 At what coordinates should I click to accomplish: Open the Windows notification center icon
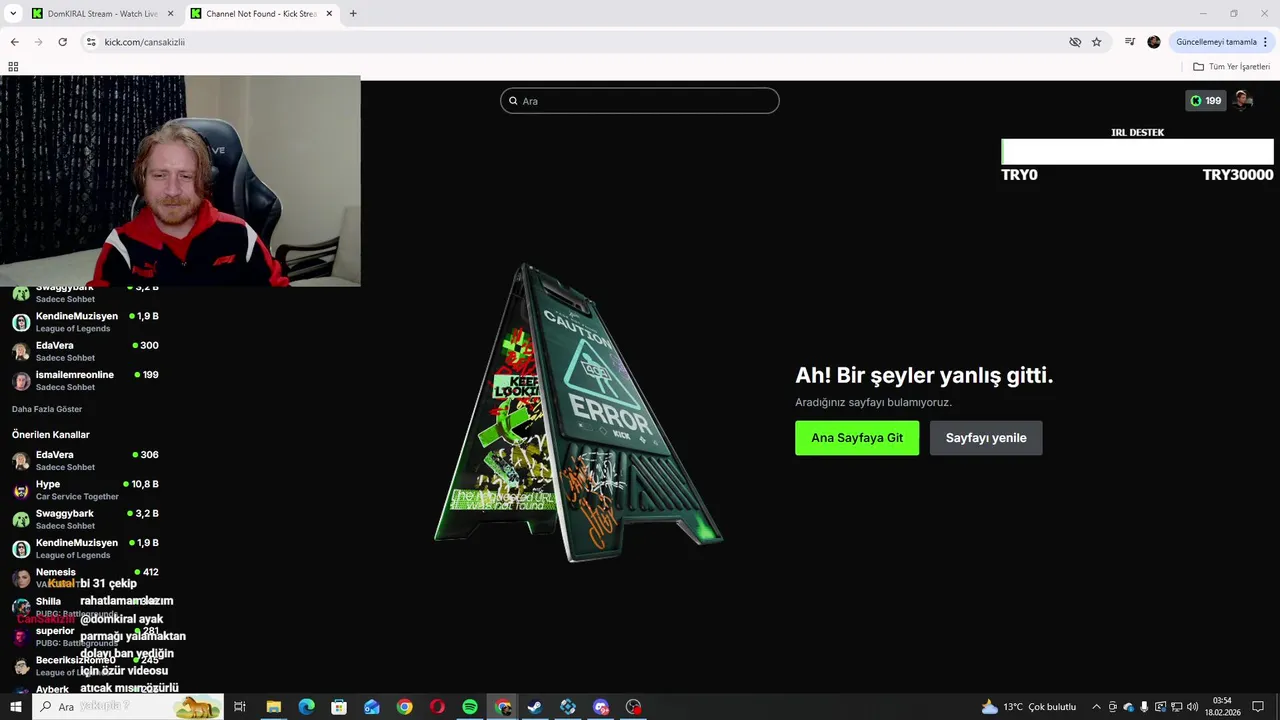point(1258,707)
